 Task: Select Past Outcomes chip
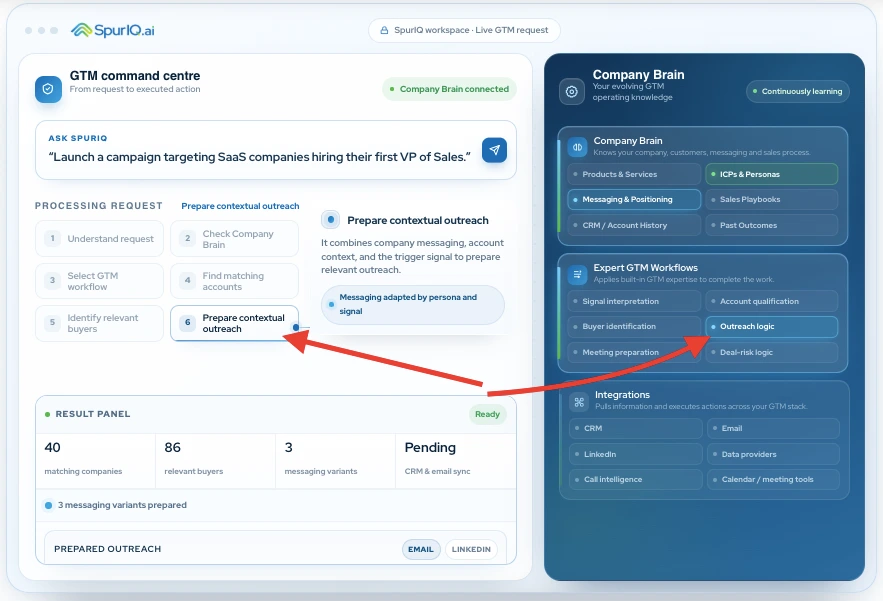[x=771, y=225]
